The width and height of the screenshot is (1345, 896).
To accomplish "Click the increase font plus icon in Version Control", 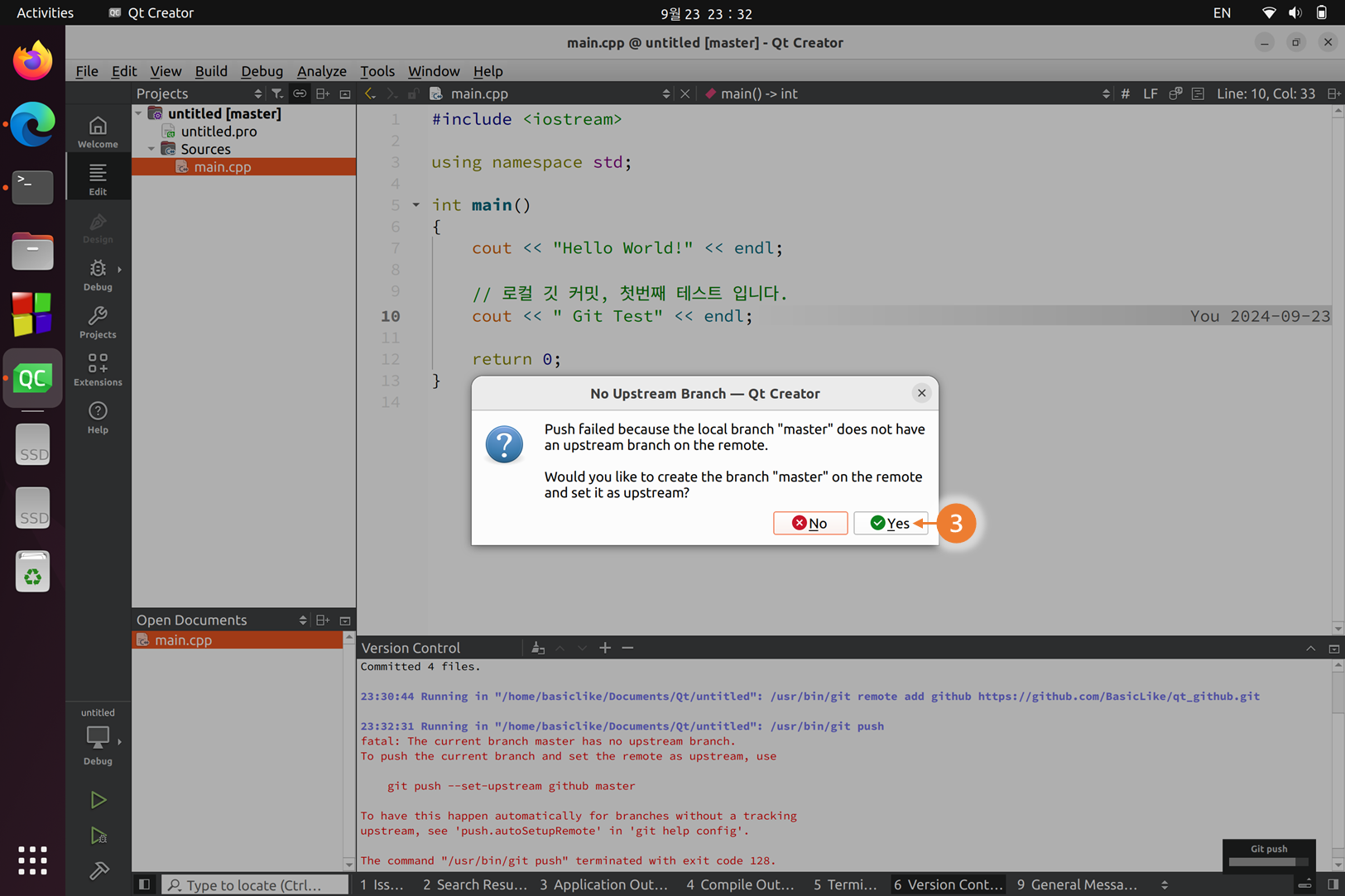I will (x=605, y=648).
